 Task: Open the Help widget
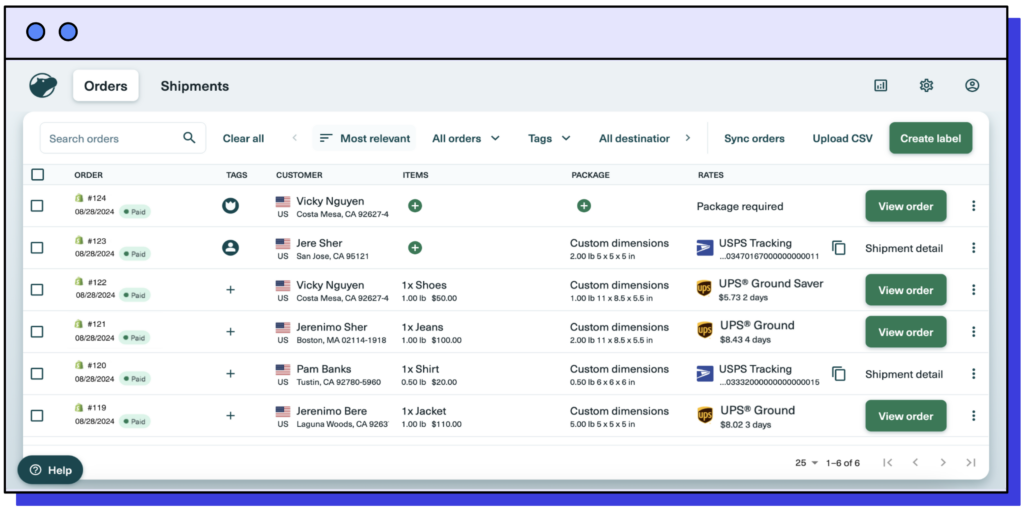(x=50, y=470)
